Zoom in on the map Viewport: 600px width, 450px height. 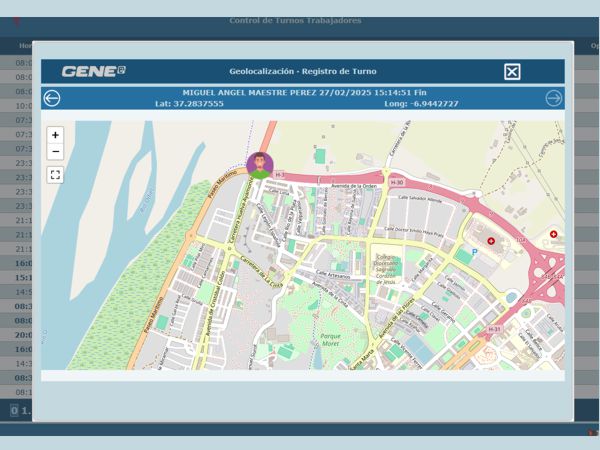(x=55, y=135)
